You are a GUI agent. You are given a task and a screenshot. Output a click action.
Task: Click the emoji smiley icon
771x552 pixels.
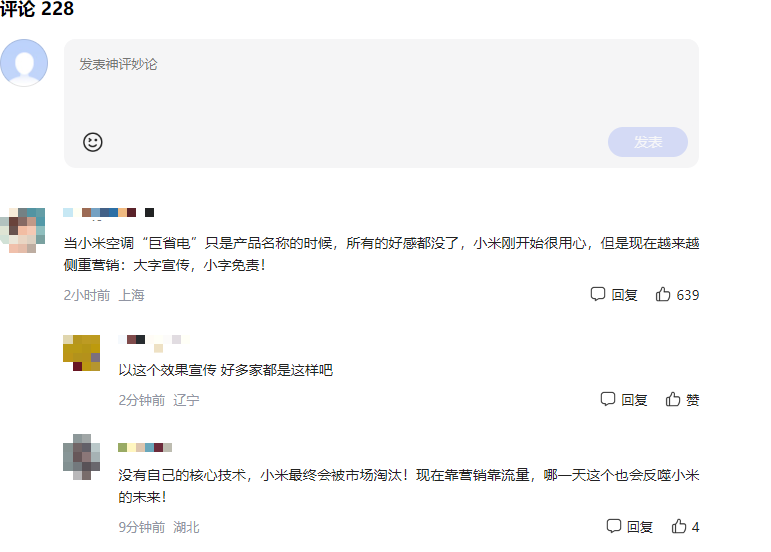point(93,142)
